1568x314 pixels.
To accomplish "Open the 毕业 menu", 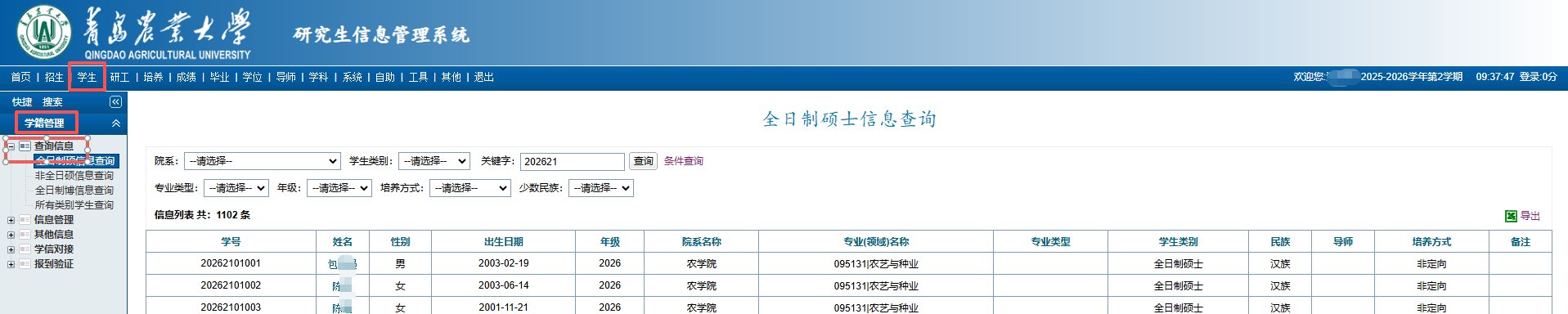I will click(219, 77).
